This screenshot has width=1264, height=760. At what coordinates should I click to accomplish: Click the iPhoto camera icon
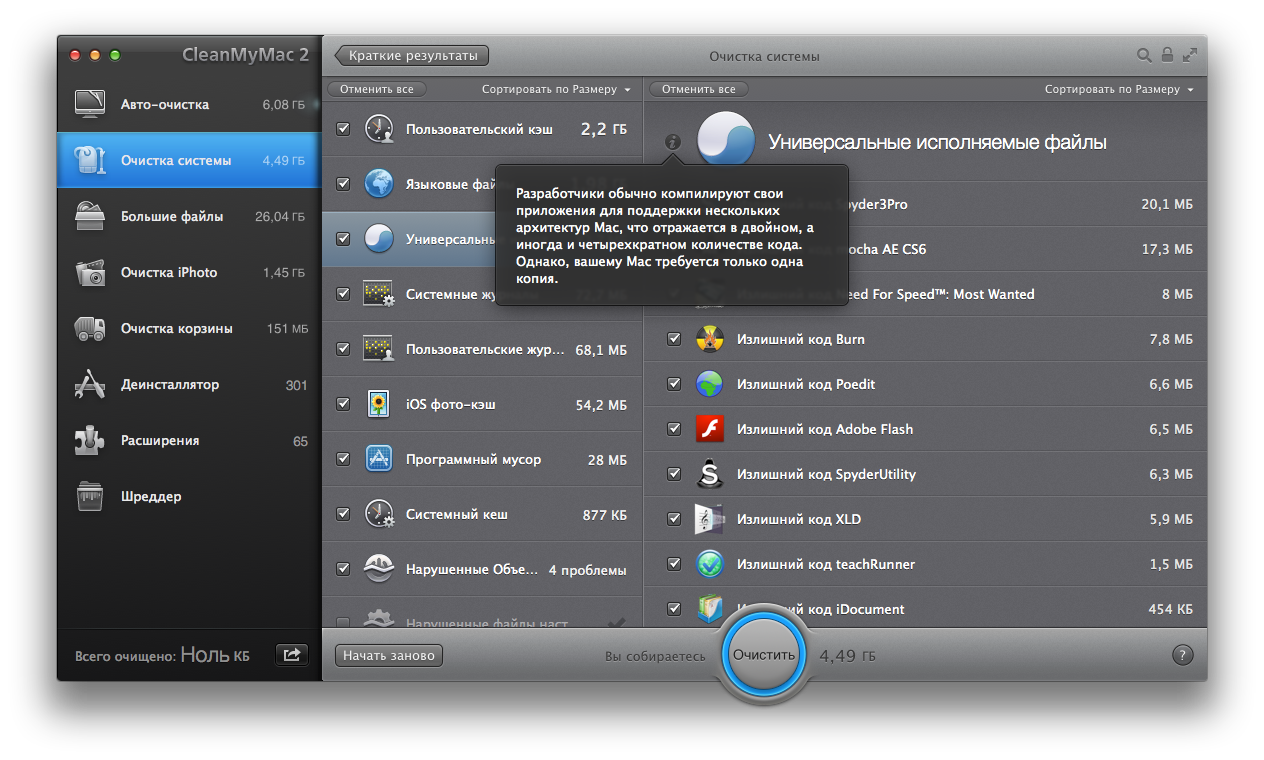(90, 272)
